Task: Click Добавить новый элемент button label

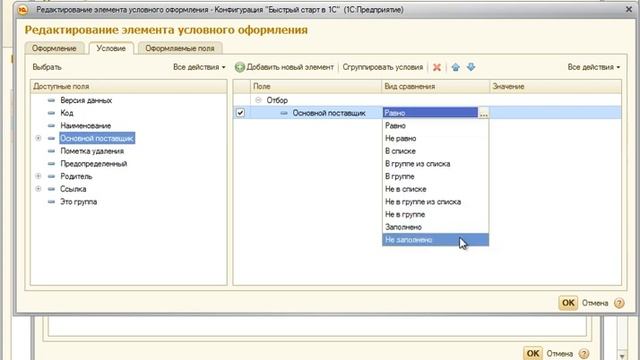Action: pyautogui.click(x=290, y=67)
